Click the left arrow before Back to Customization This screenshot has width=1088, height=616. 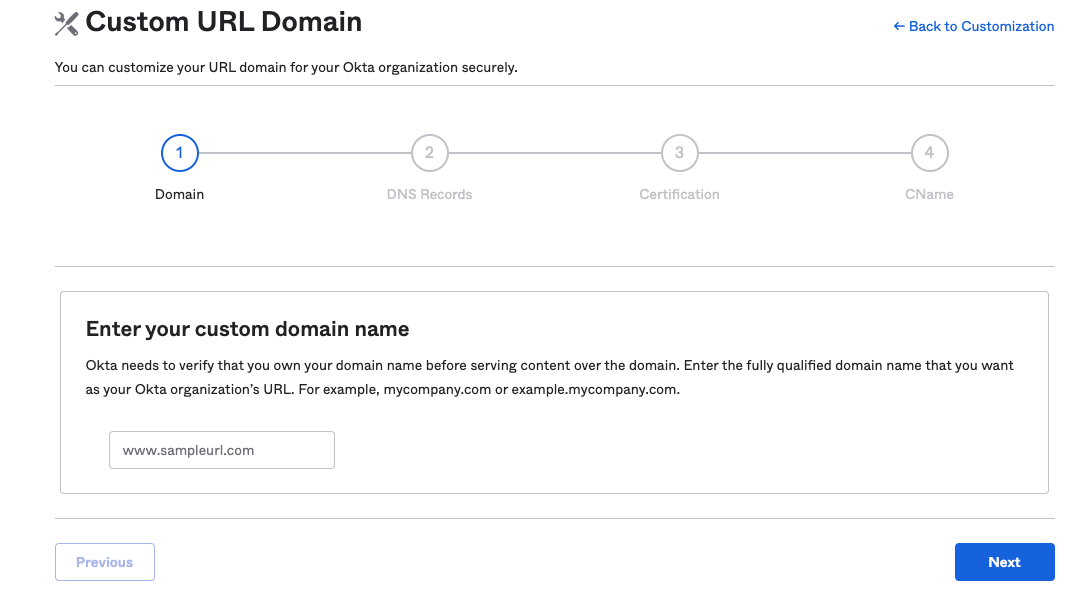tap(899, 26)
